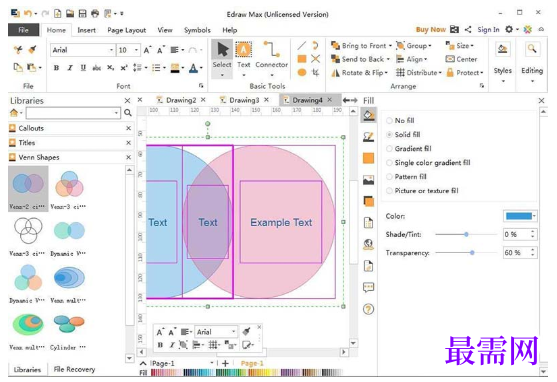Apply superscript formatting
The image size is (557, 382).
(x=124, y=68)
